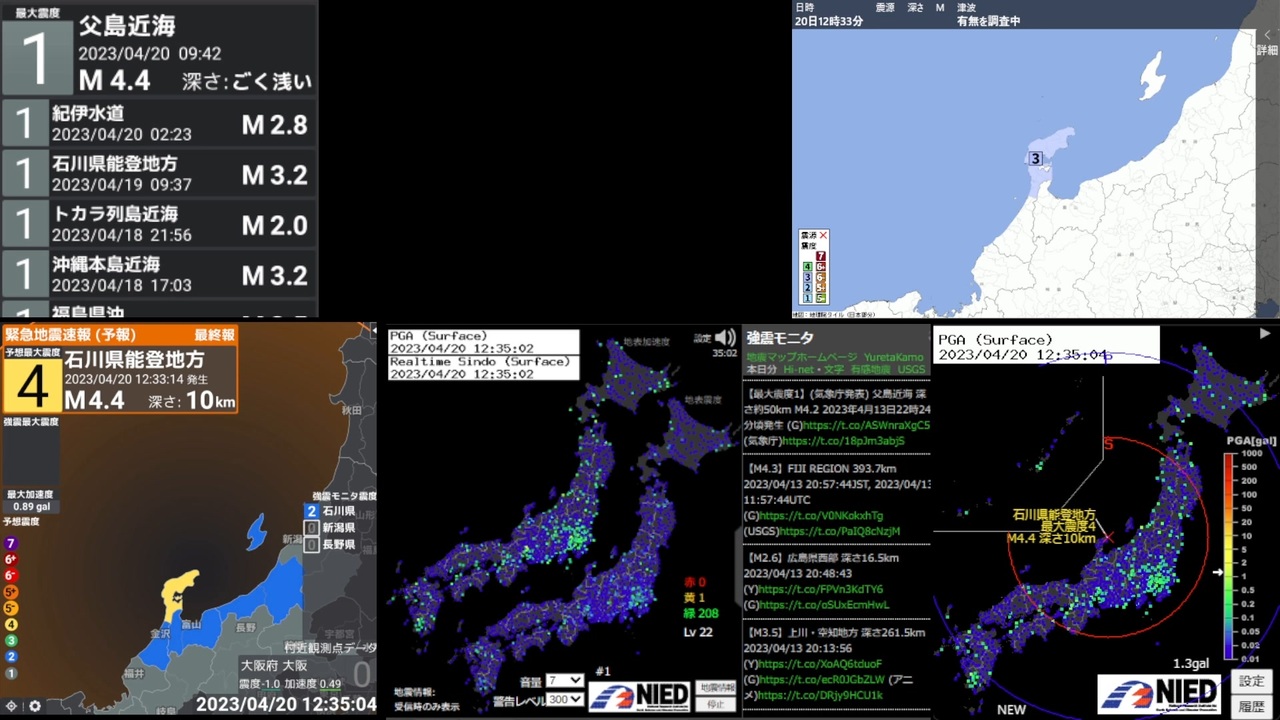
Task: Open the YuretaKamo link
Action: [x=894, y=357]
